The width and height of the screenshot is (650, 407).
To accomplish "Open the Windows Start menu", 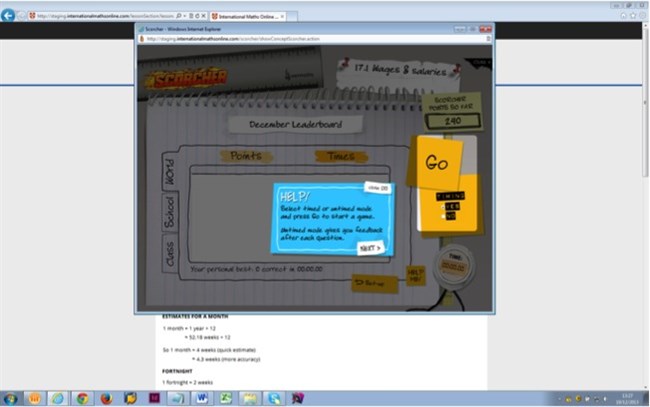I will (x=10, y=398).
